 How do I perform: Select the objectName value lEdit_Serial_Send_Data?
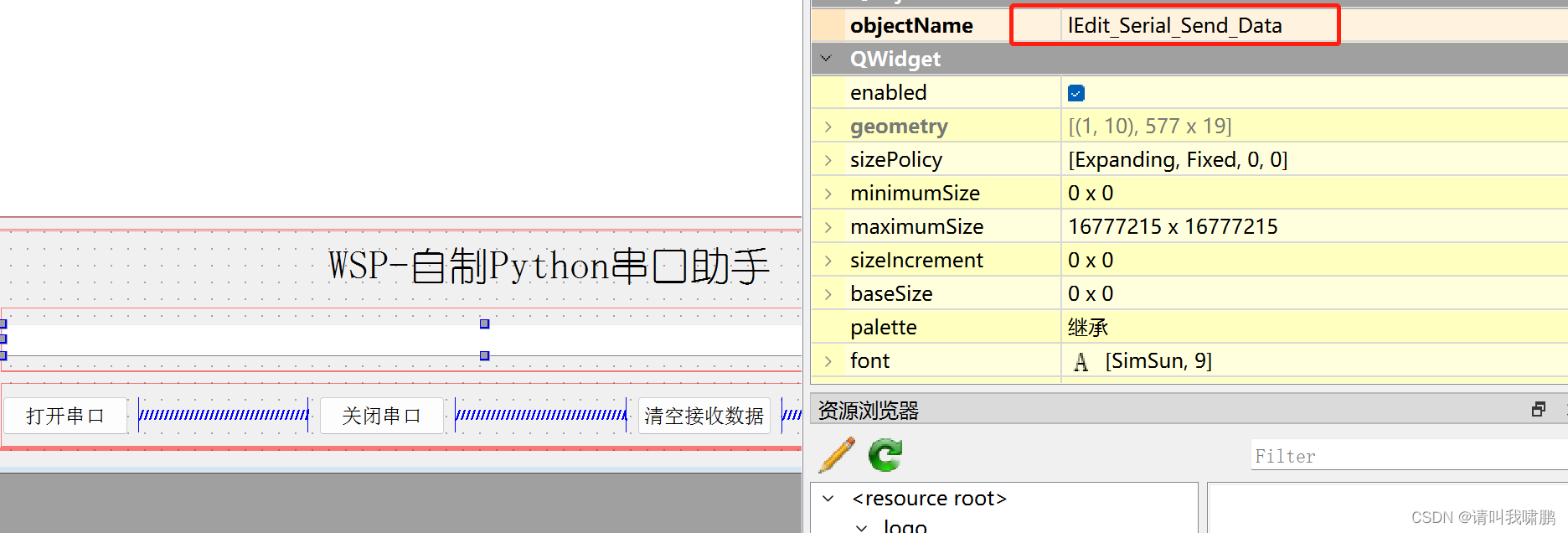point(1175,25)
